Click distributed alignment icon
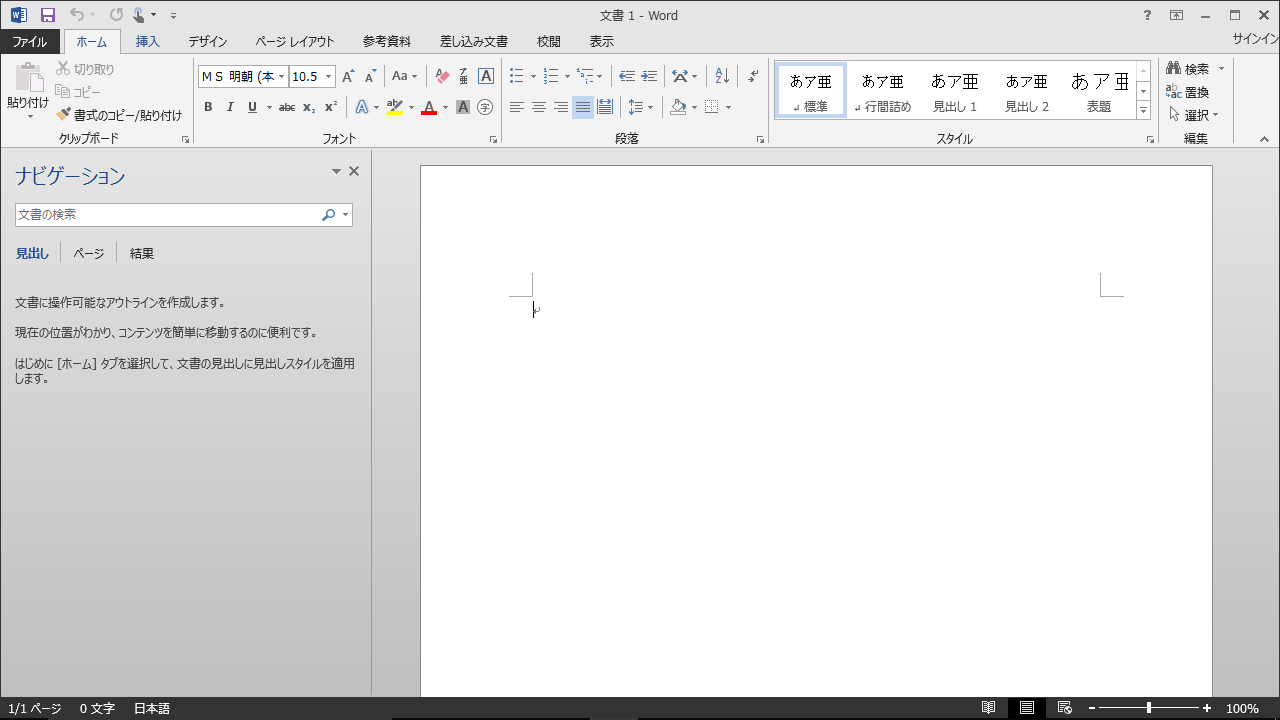The height and width of the screenshot is (720, 1280). tap(605, 107)
